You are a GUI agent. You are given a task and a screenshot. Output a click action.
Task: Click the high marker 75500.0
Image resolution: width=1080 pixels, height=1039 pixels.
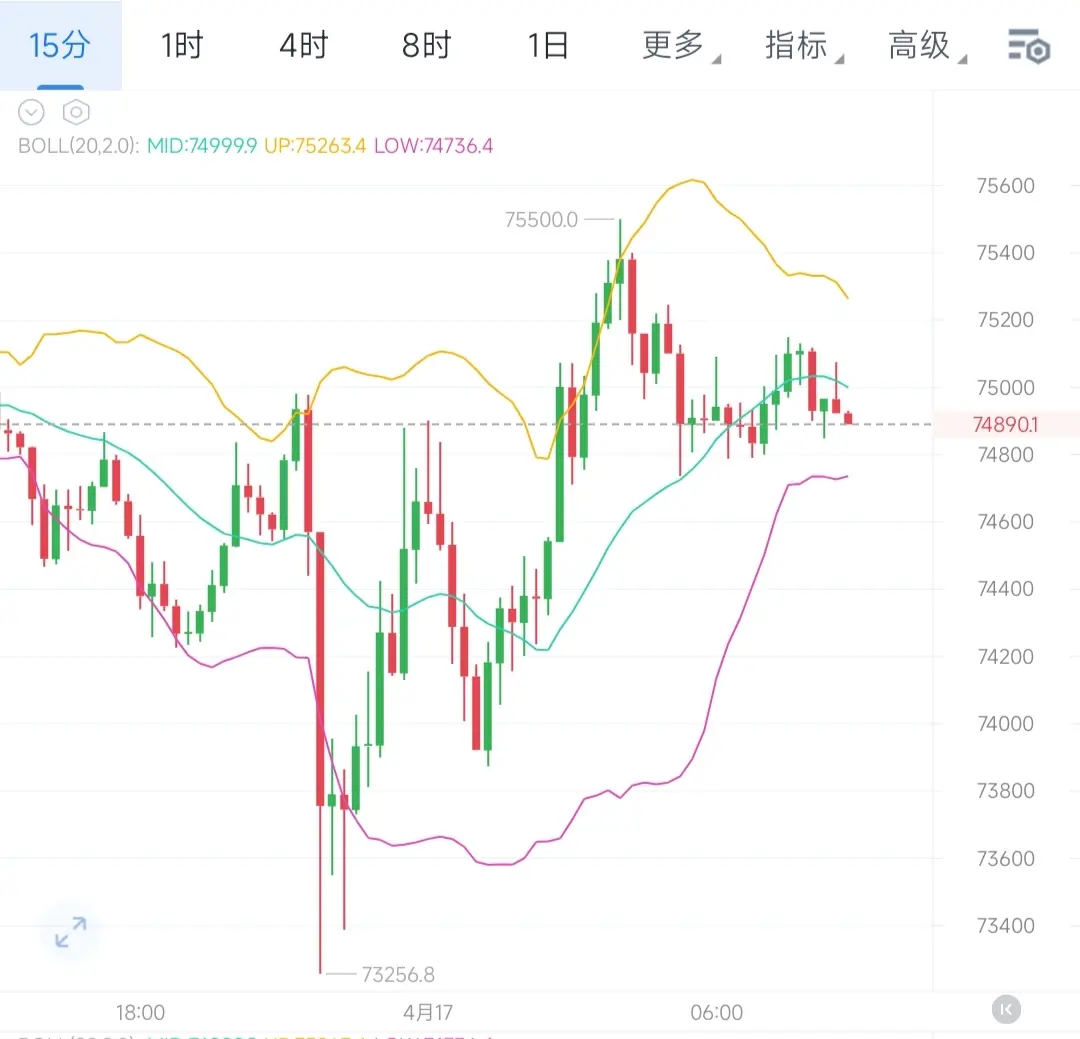click(541, 220)
